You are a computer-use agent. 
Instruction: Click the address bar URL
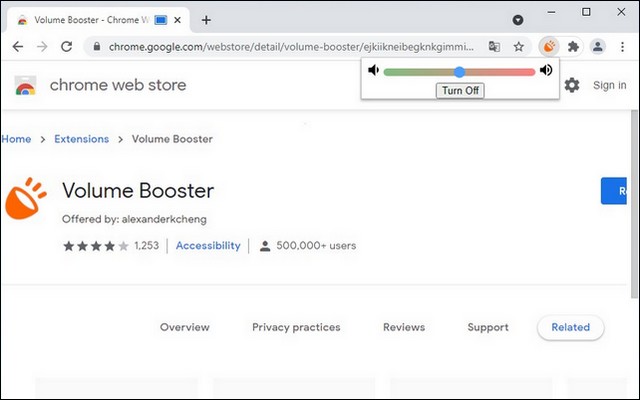(291, 47)
